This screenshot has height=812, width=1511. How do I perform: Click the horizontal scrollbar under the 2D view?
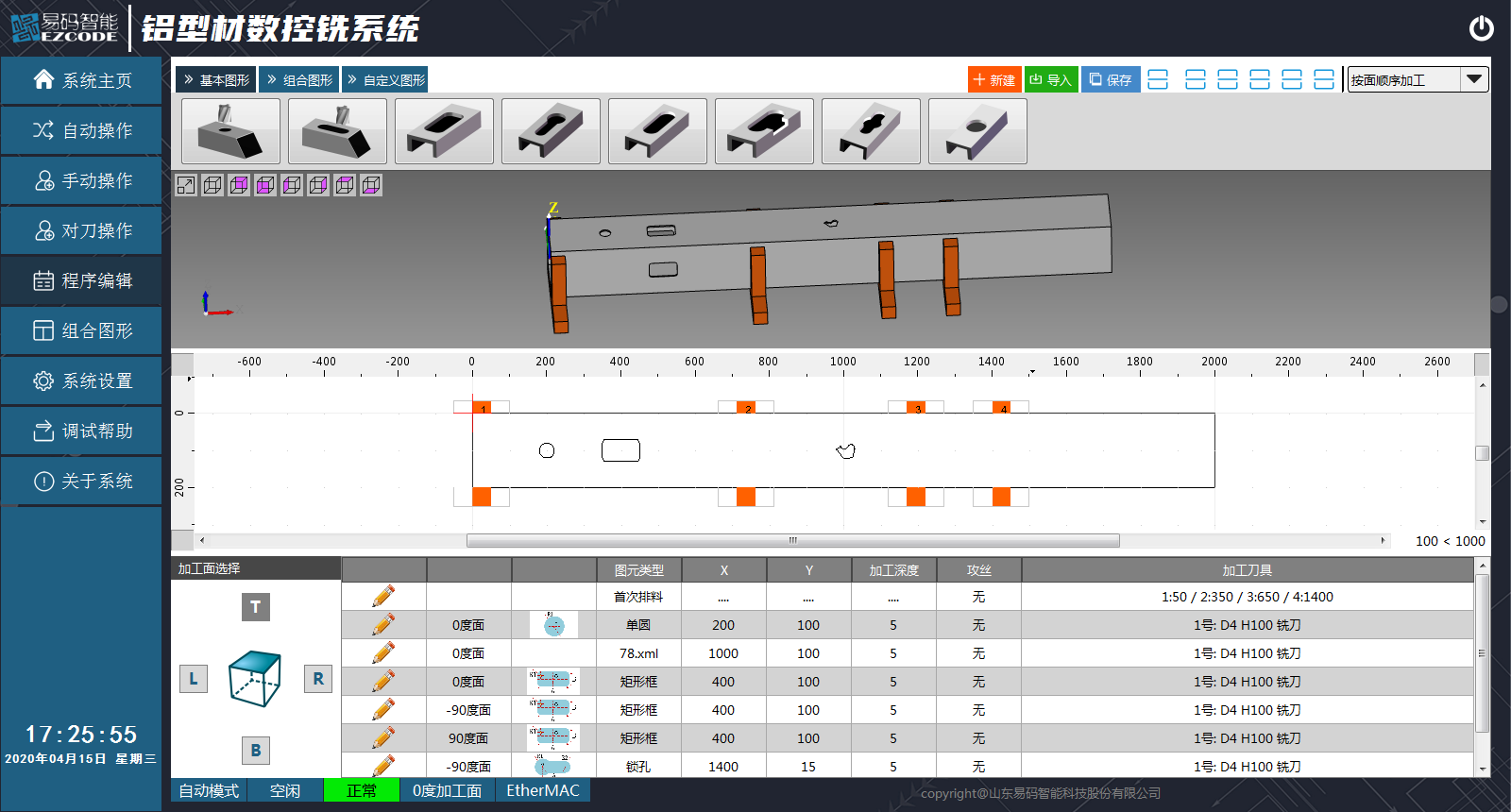(x=792, y=541)
